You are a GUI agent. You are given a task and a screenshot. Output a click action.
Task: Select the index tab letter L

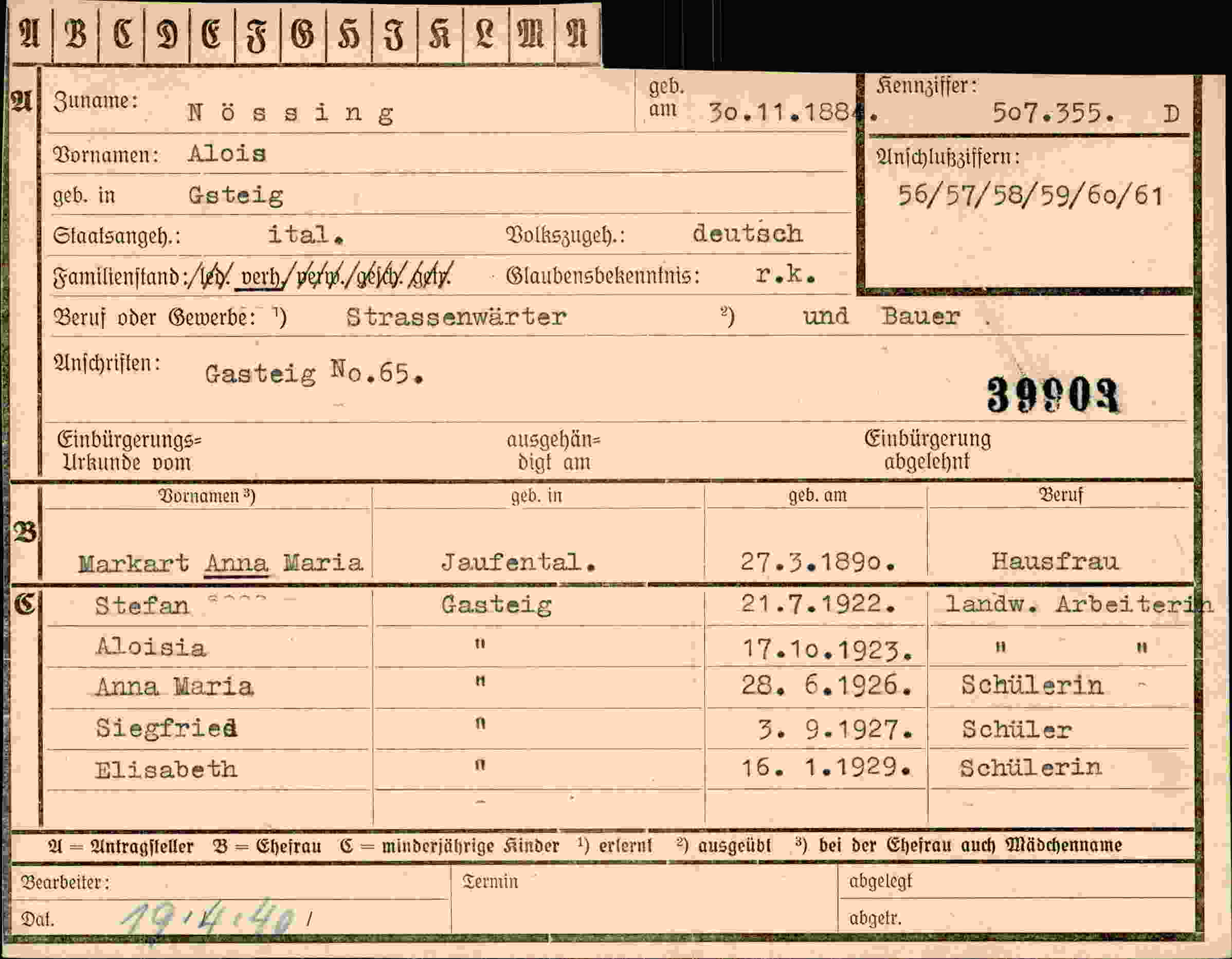click(485, 34)
